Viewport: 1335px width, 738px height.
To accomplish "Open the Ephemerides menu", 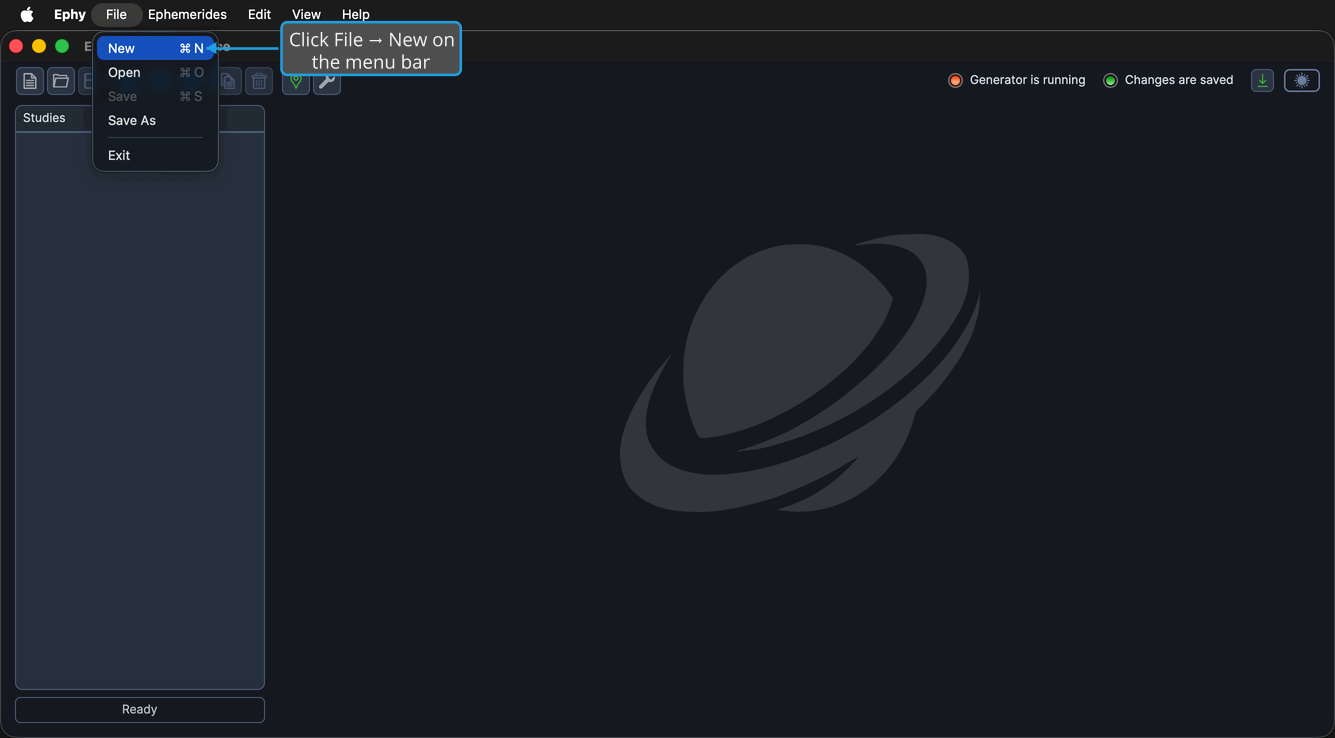I will [x=187, y=14].
